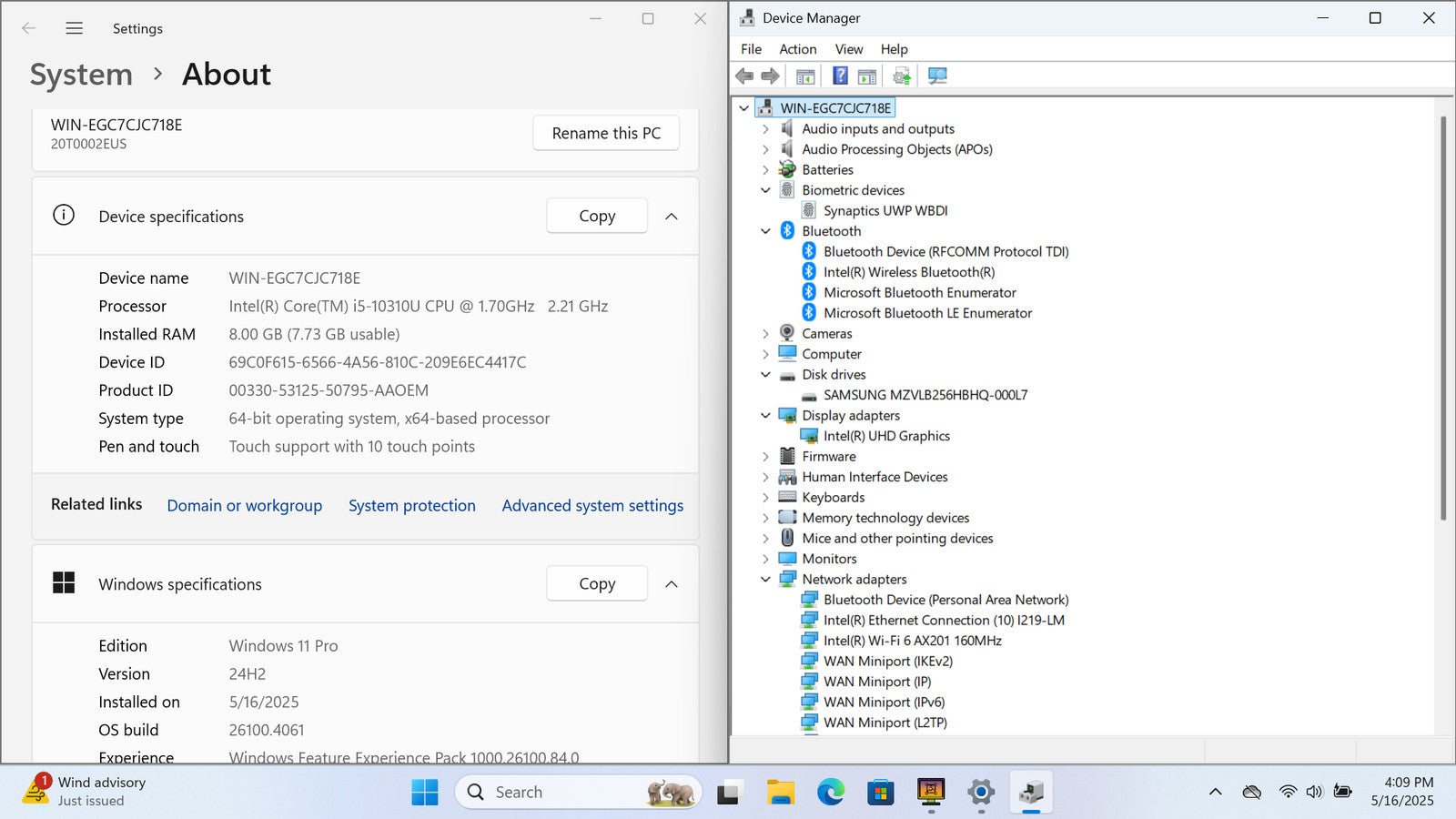
Task: Expand the Audio inputs and outputs category
Action: click(765, 129)
